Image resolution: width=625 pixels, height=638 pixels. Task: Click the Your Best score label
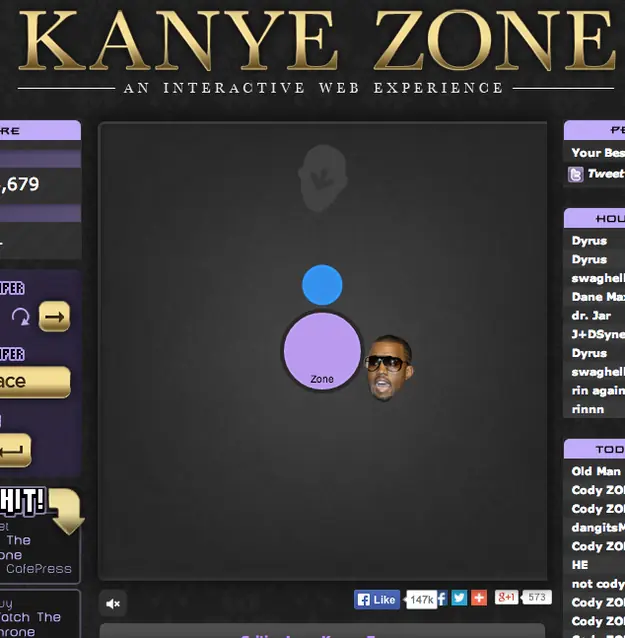pos(597,153)
